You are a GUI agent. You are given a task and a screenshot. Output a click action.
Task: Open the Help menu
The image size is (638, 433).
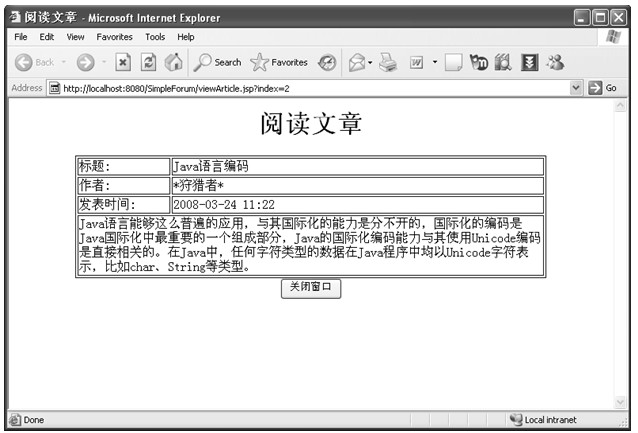[x=186, y=37]
